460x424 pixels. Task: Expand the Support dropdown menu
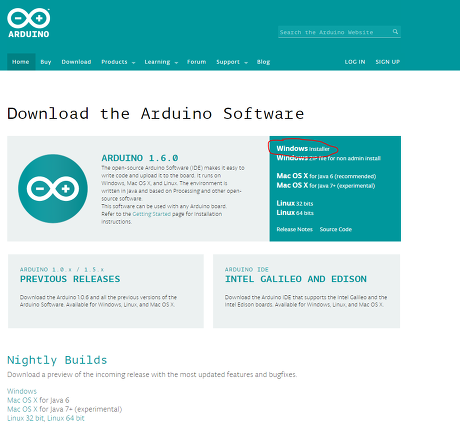(232, 62)
